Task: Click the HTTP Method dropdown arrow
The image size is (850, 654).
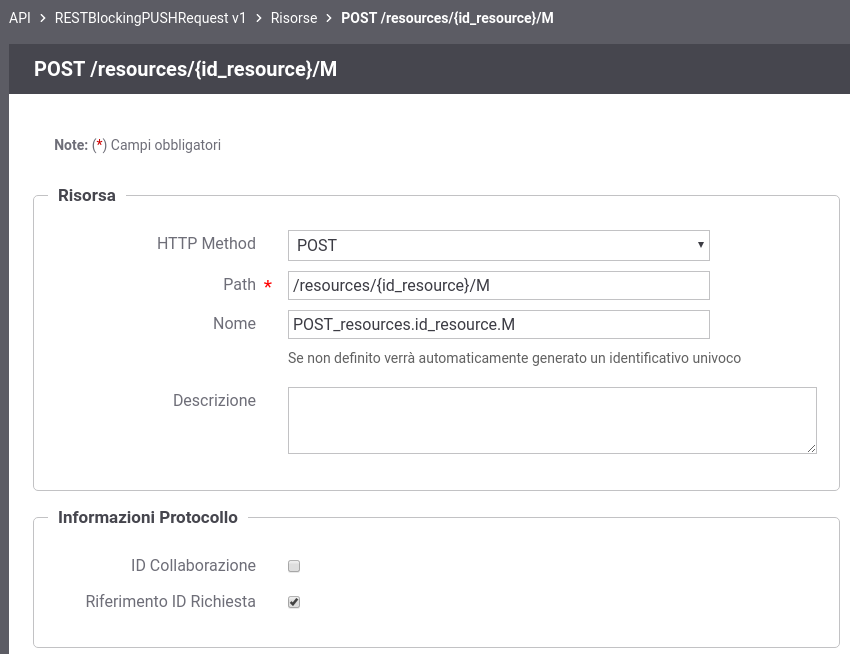Action: [x=700, y=245]
